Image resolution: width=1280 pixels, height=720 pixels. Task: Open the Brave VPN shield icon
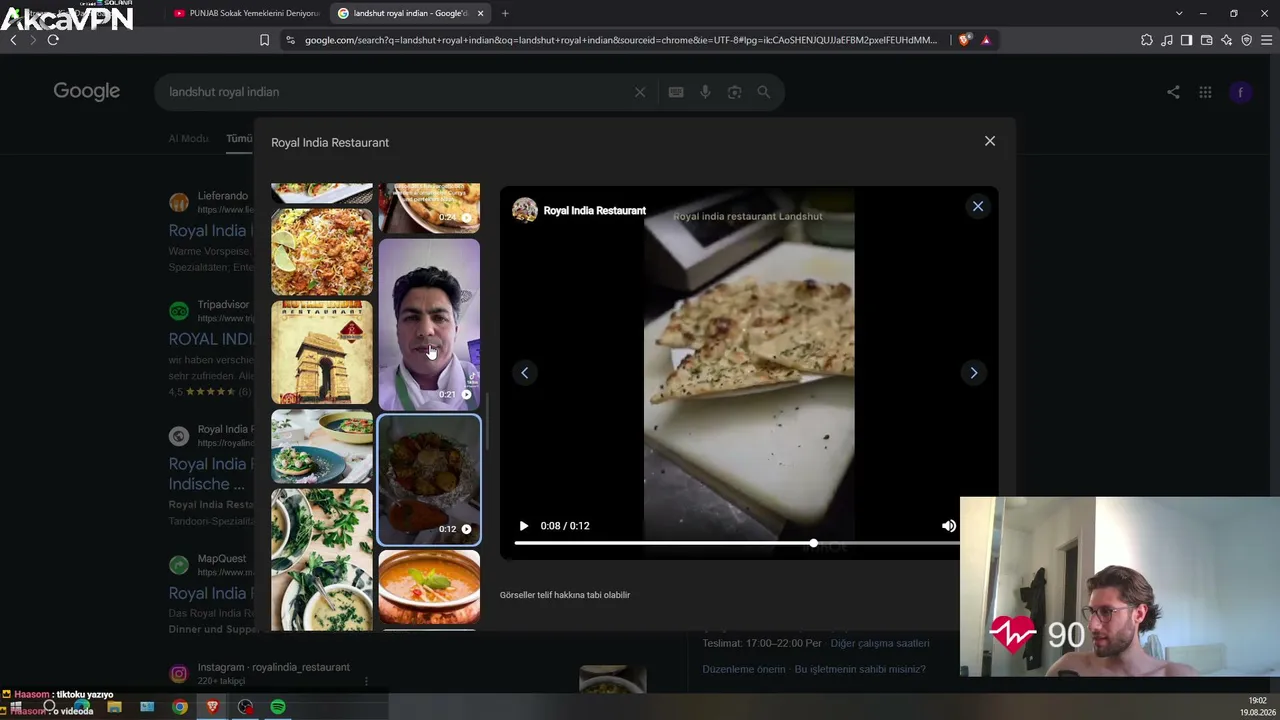coord(1247,40)
